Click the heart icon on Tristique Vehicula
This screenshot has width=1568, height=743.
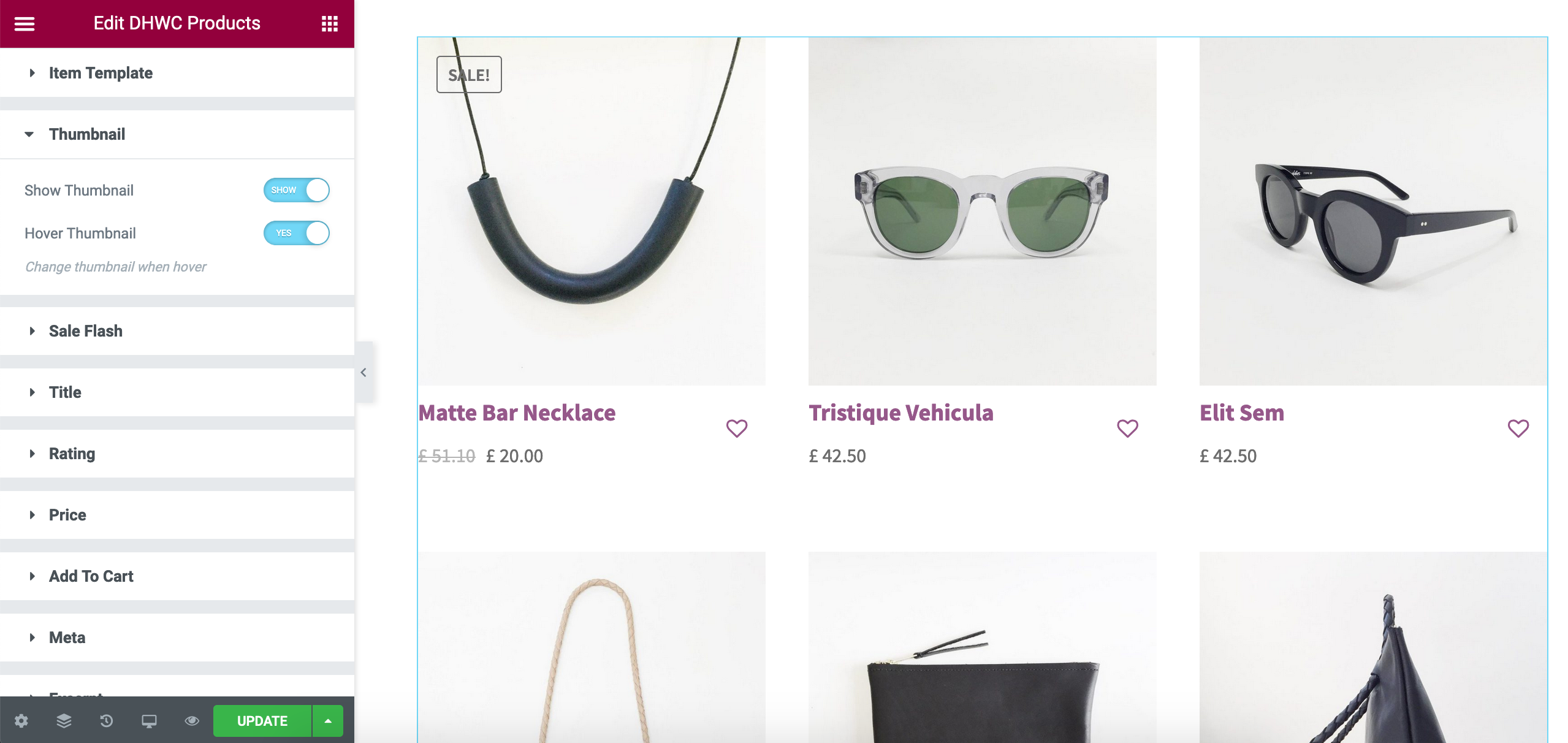(1127, 428)
